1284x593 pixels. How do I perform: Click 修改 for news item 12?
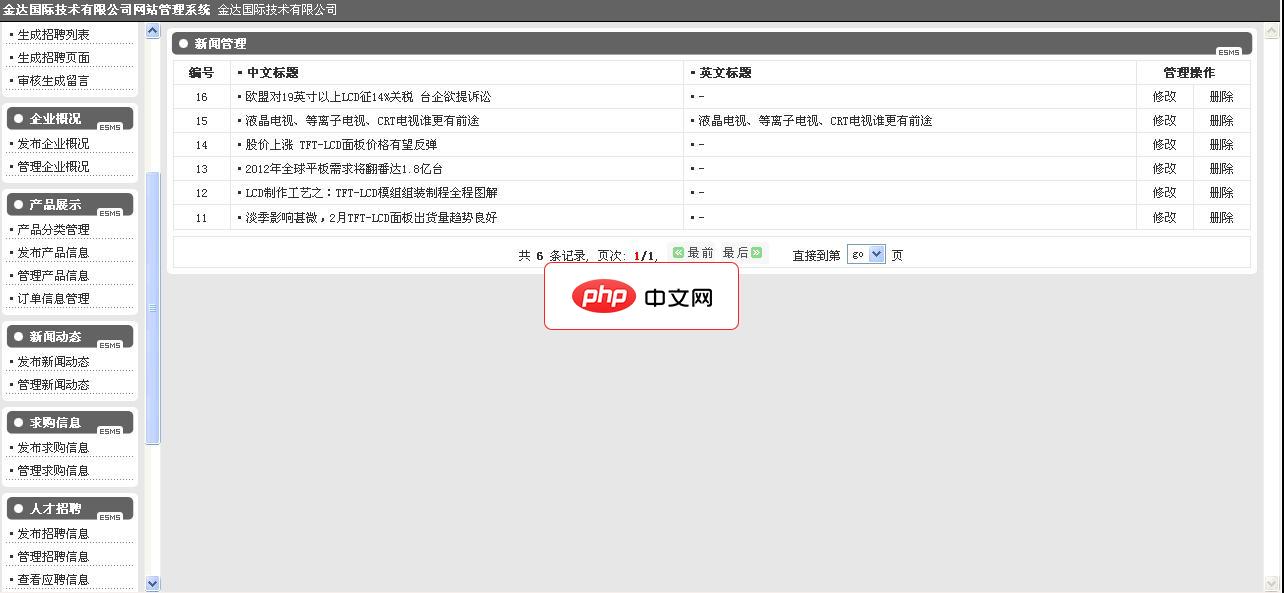1164,193
